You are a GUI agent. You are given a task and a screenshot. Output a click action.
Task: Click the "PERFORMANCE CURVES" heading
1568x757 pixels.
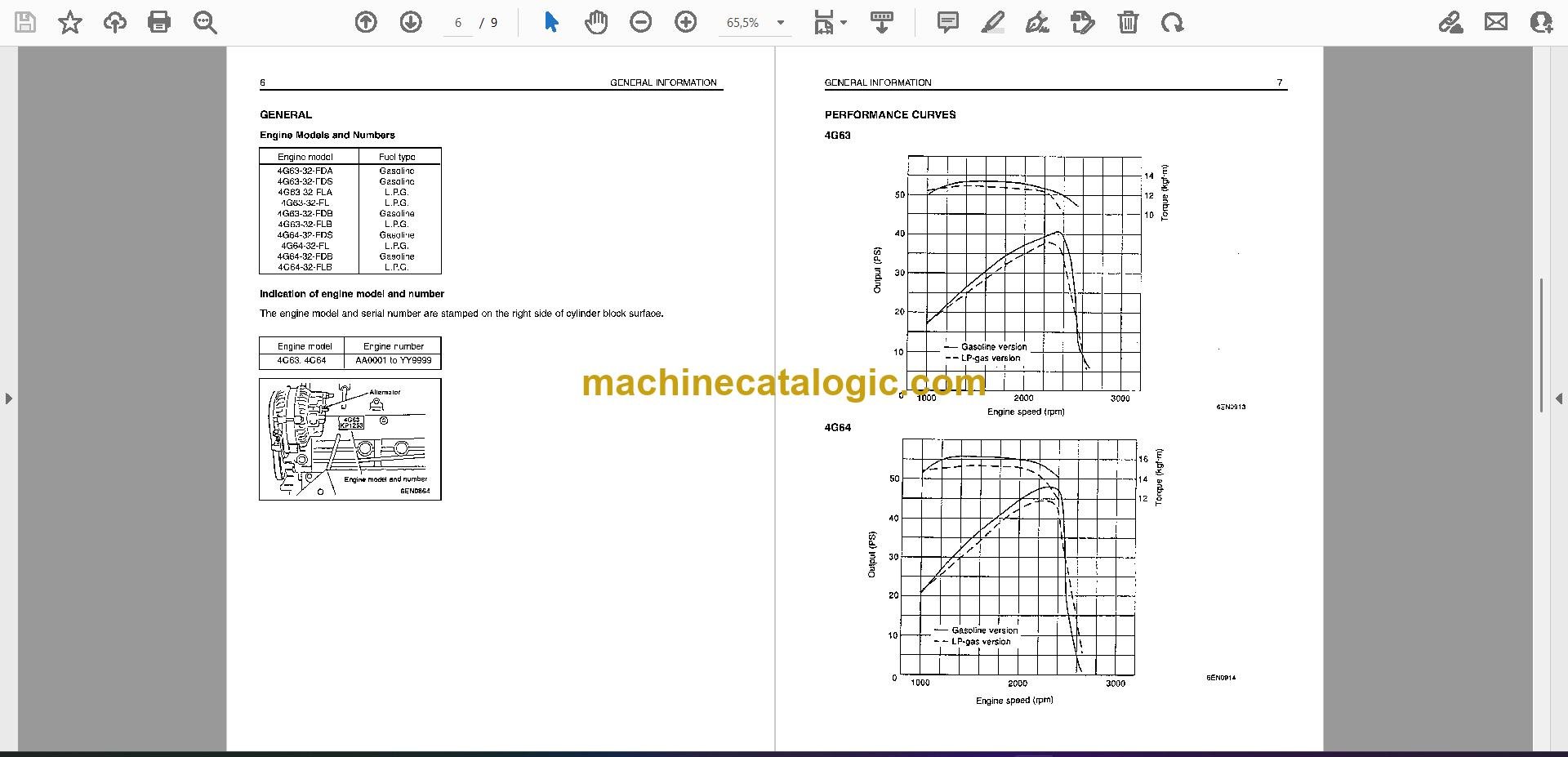890,115
